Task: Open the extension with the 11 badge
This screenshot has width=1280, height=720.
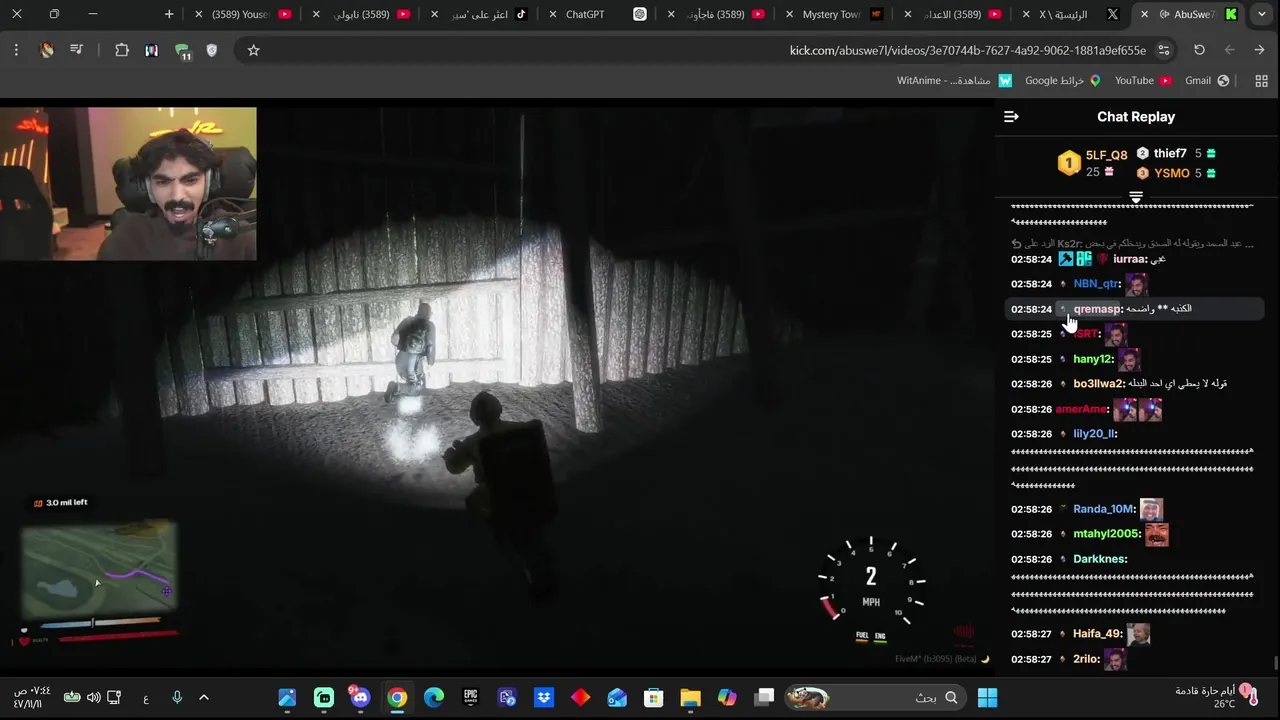Action: tap(182, 51)
